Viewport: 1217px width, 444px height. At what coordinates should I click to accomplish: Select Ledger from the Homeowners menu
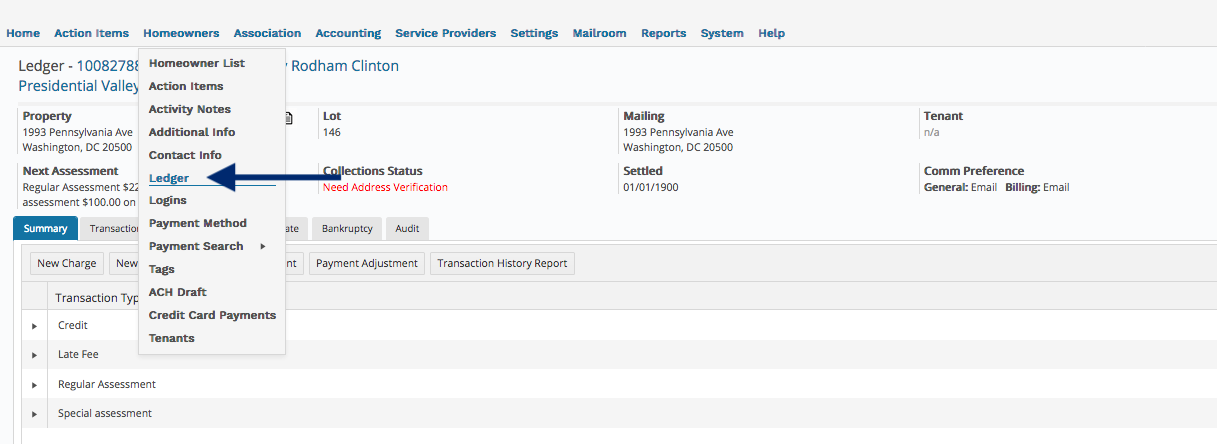pyautogui.click(x=169, y=178)
